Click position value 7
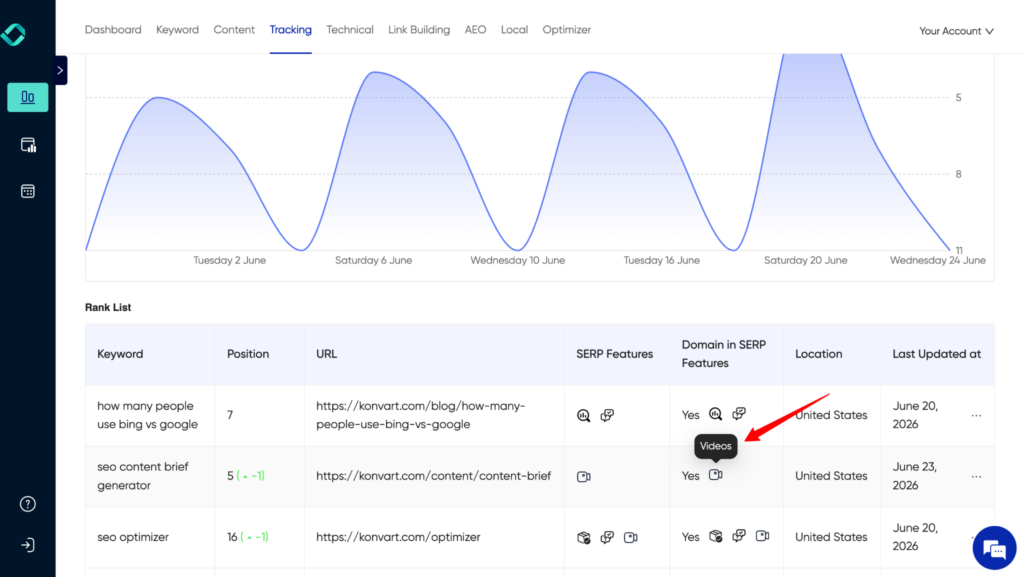The image size is (1024, 577). pos(230,415)
